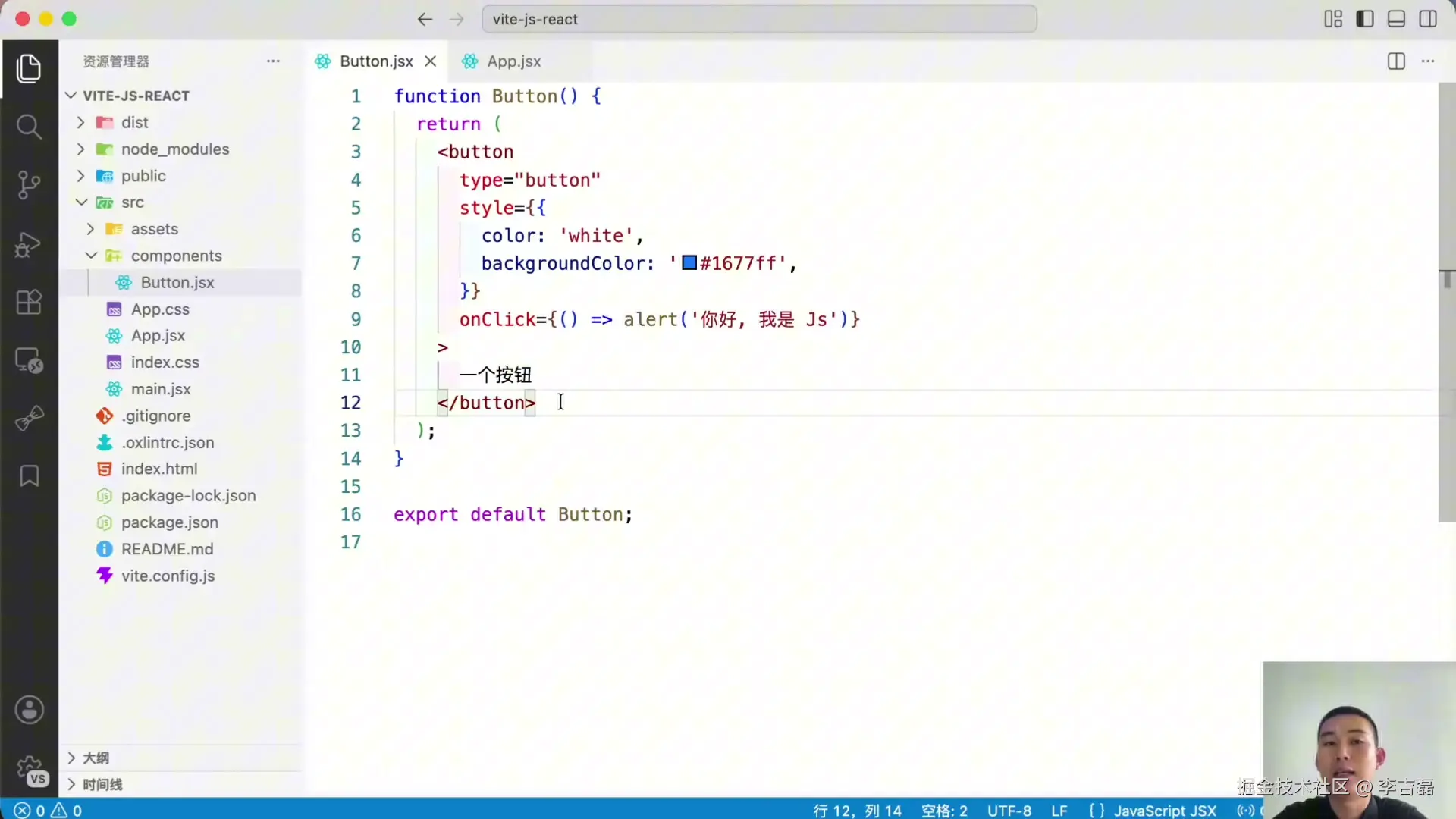Click the warnings count in status bar
The width and height of the screenshot is (1456, 819).
[67, 810]
